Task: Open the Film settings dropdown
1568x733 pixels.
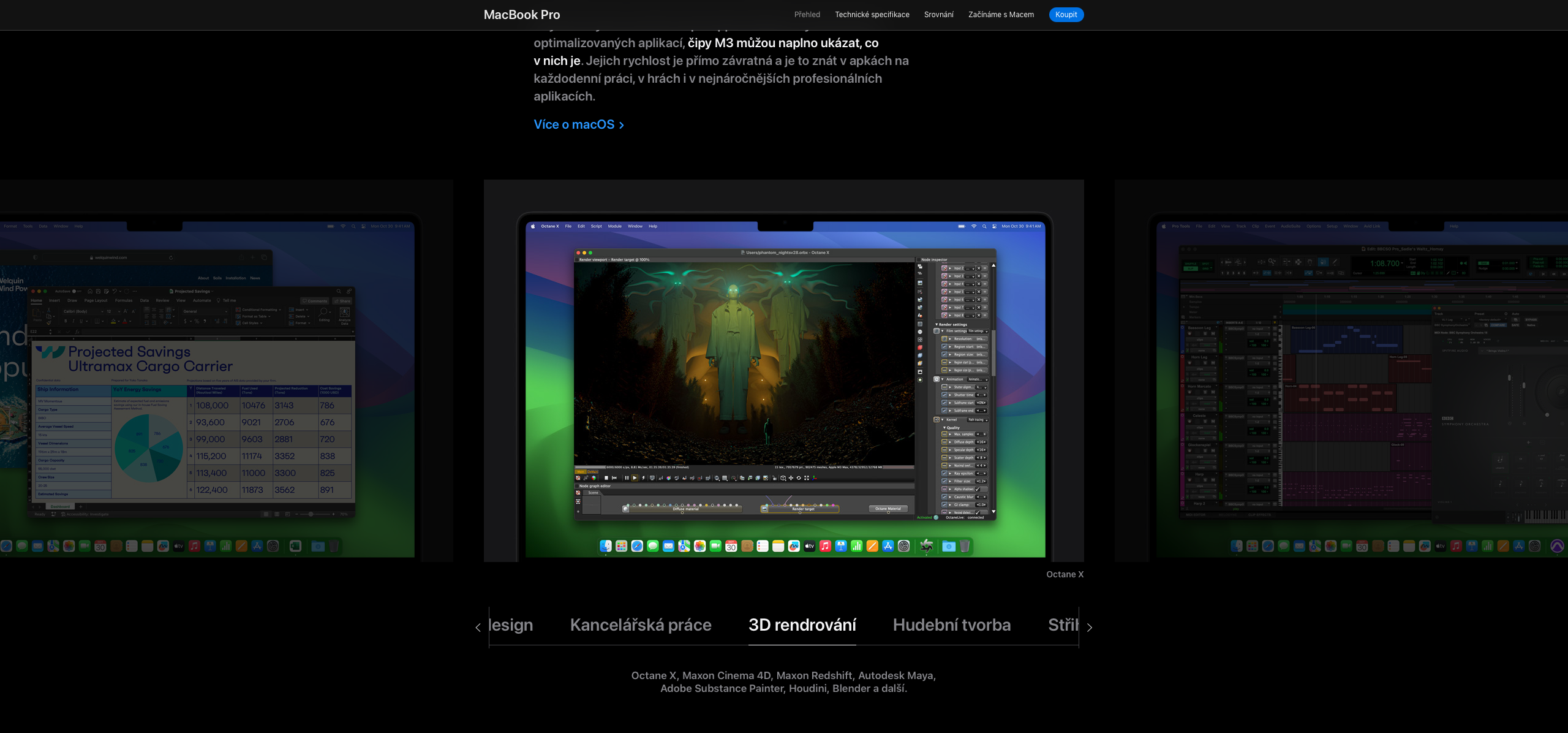Action: [978, 331]
